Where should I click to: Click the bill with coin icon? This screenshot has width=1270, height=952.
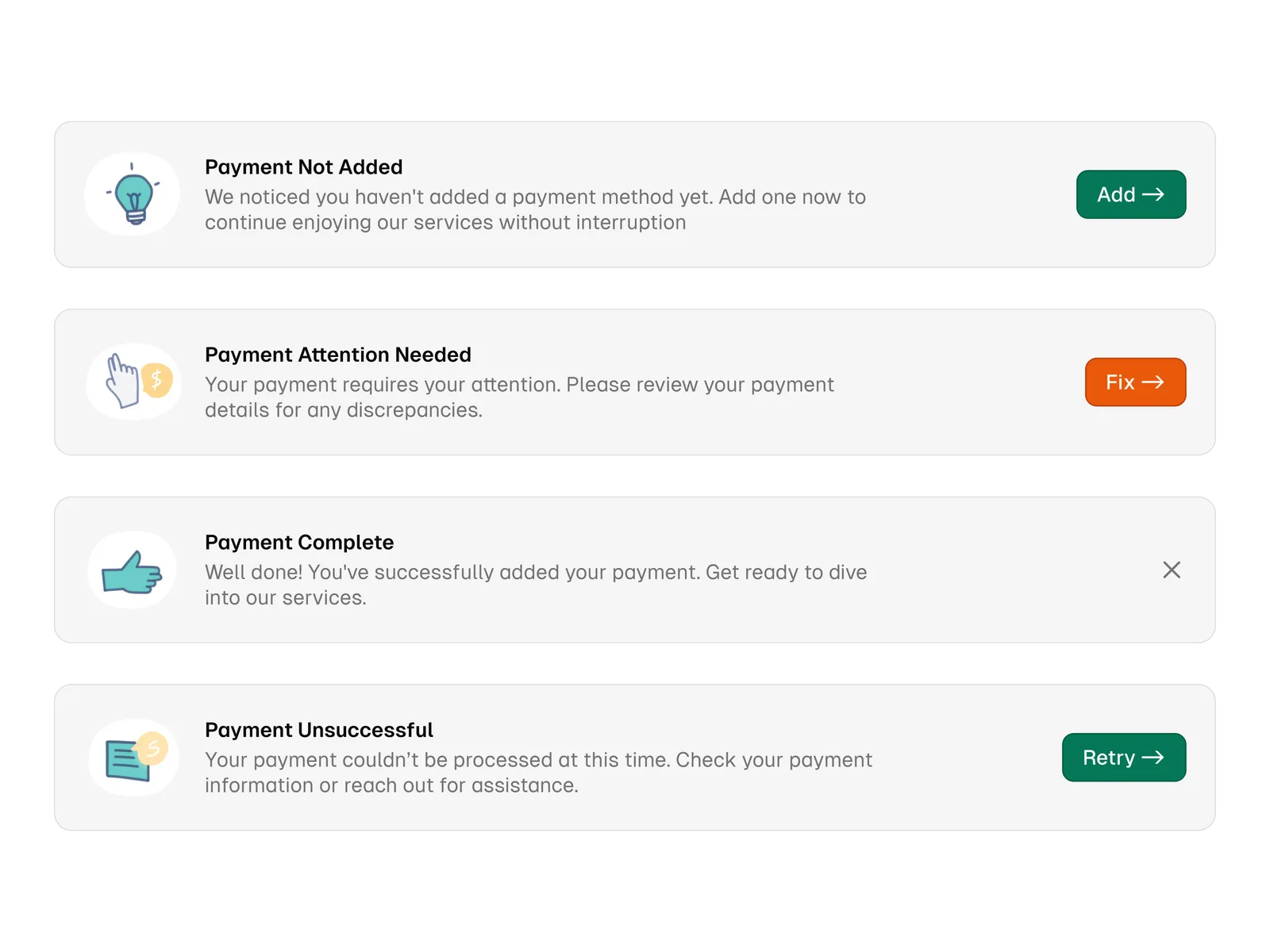click(133, 758)
